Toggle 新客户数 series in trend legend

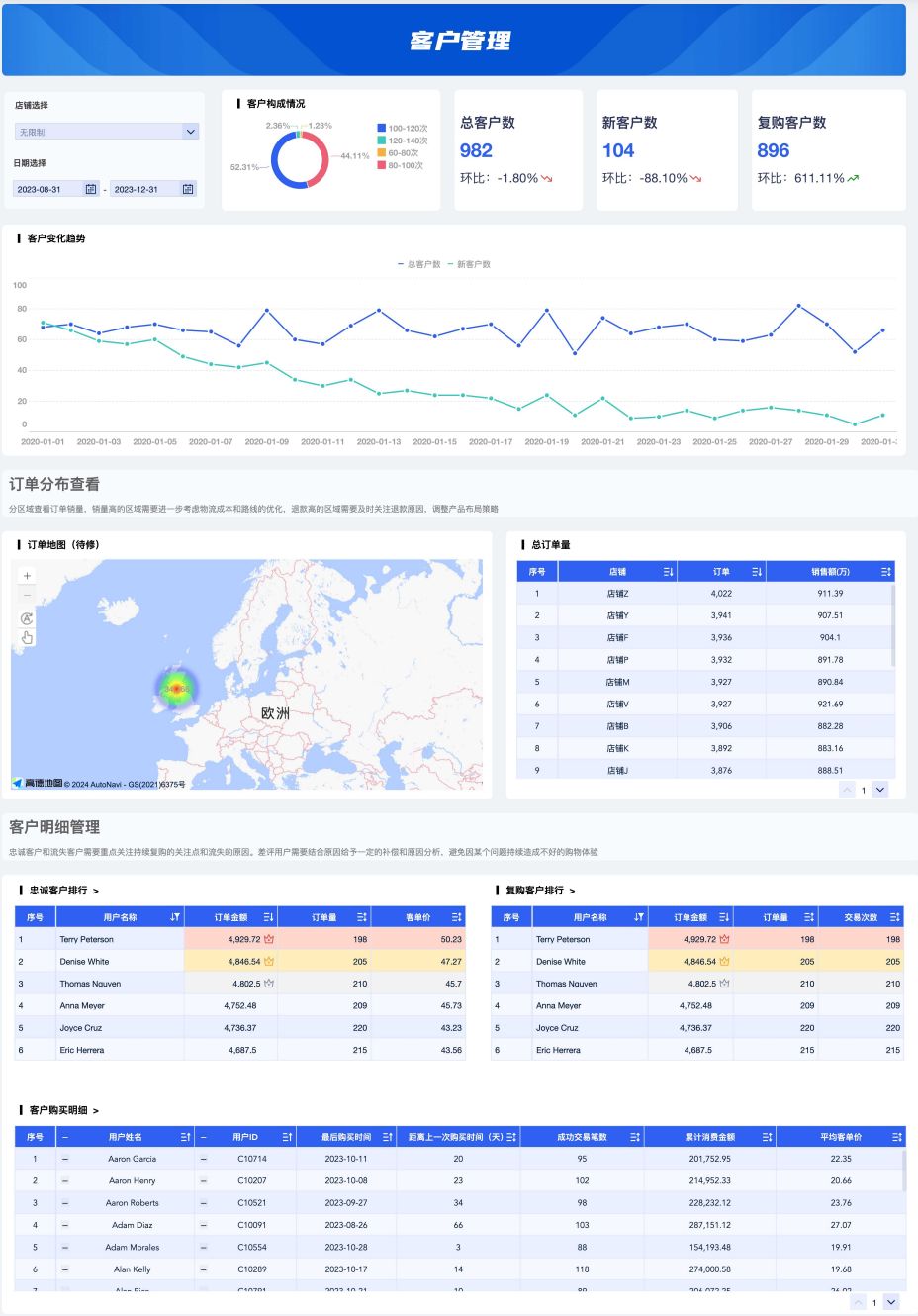[x=469, y=264]
